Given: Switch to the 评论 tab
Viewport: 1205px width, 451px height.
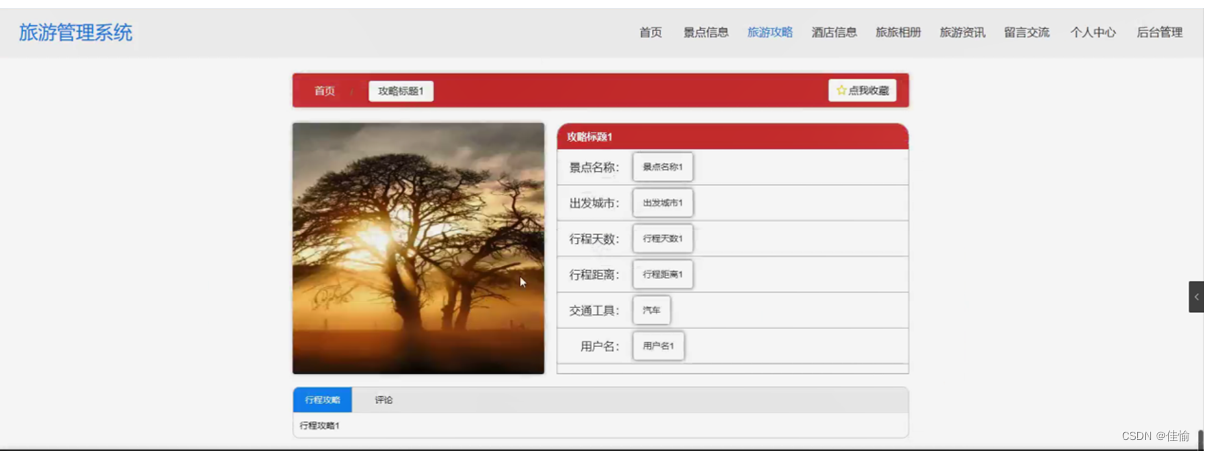Looking at the screenshot, I should click(x=384, y=400).
